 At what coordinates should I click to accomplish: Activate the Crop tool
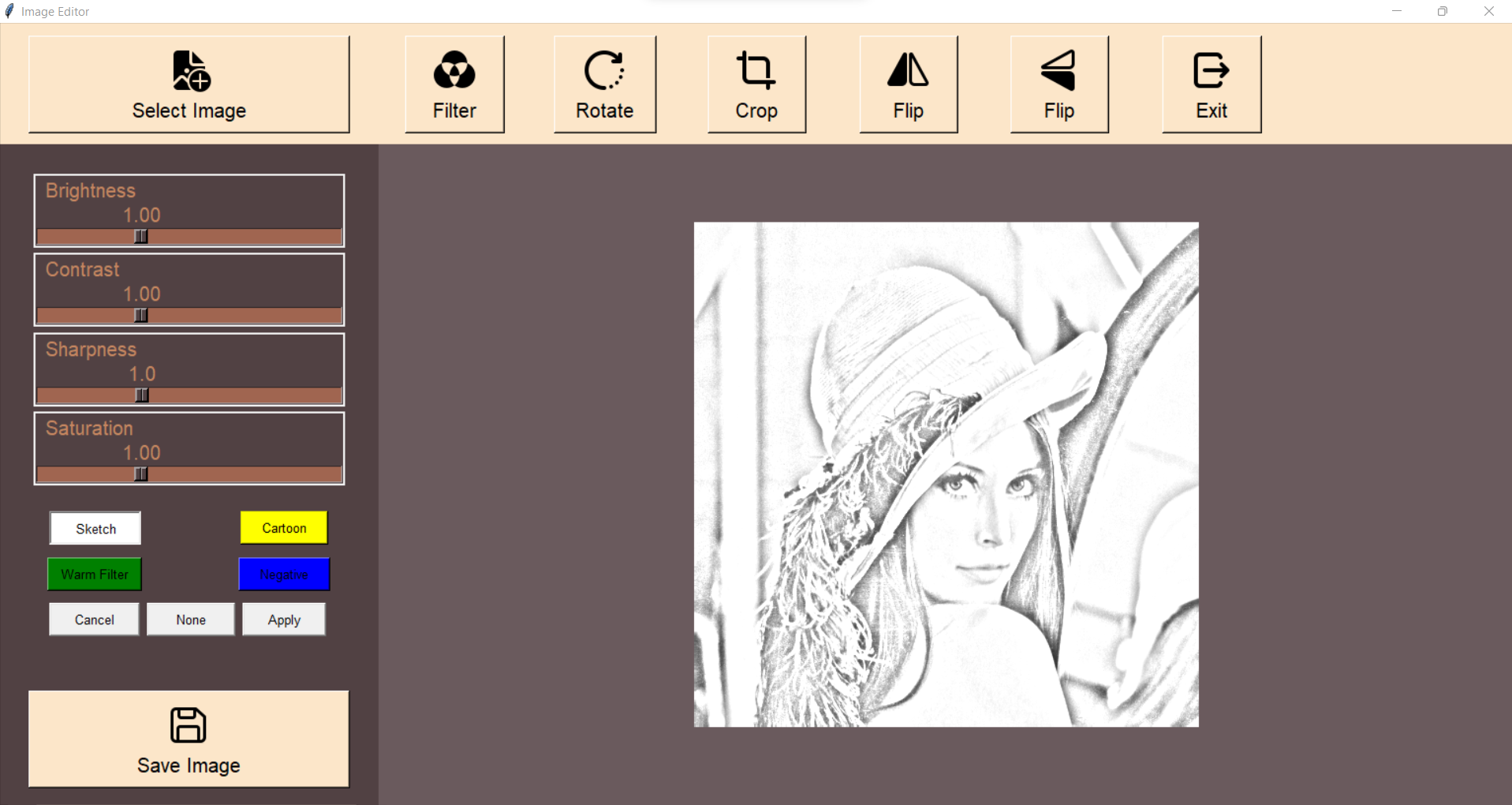click(756, 83)
